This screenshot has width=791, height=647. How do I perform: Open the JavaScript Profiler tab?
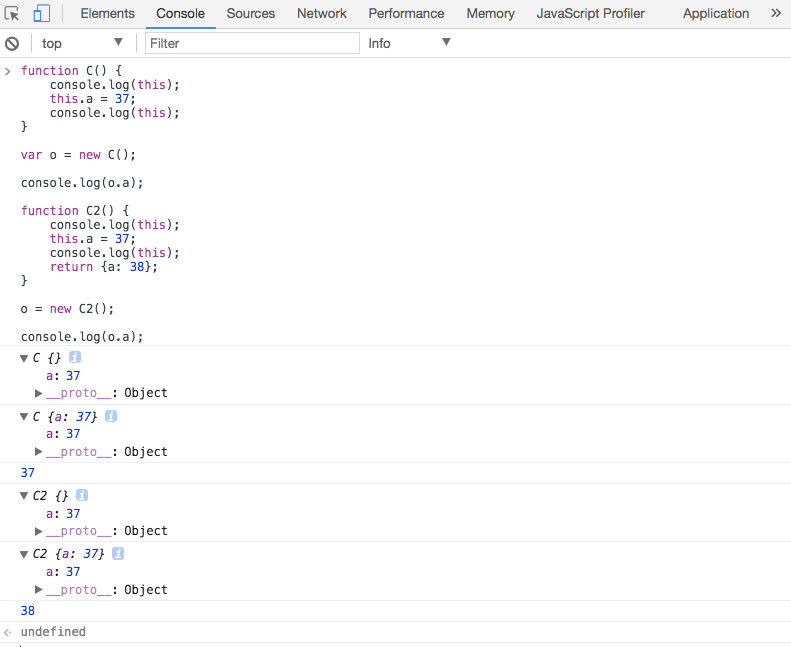(x=590, y=14)
